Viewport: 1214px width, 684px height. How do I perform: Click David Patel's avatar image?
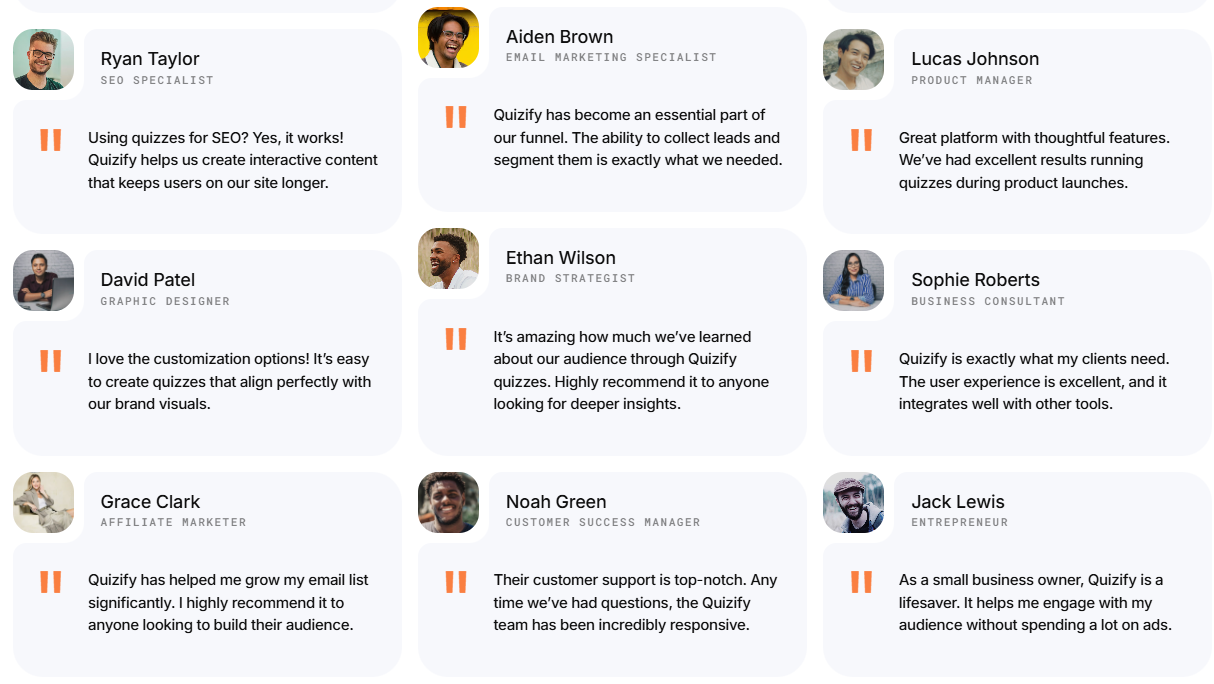43,281
